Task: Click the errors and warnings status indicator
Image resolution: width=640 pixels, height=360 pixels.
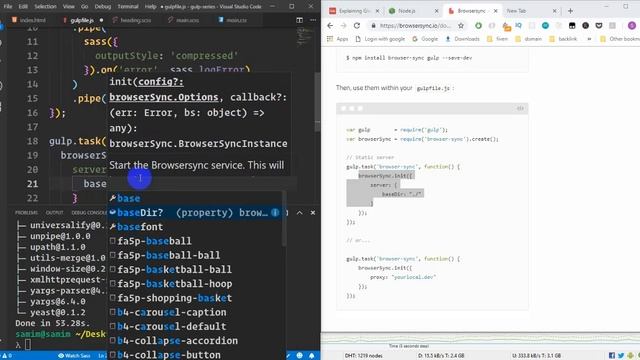Action: click(x=7, y=356)
